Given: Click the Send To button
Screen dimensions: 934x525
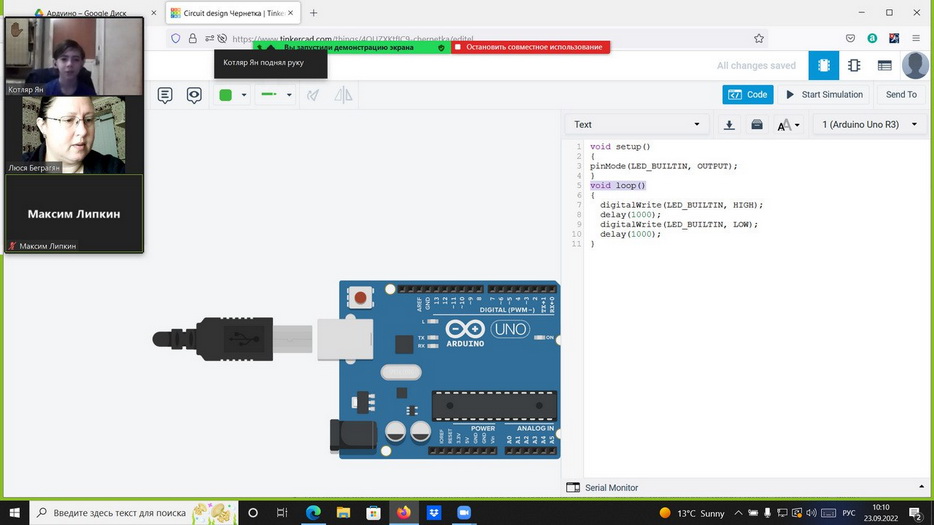Looking at the screenshot, I should click(x=900, y=94).
